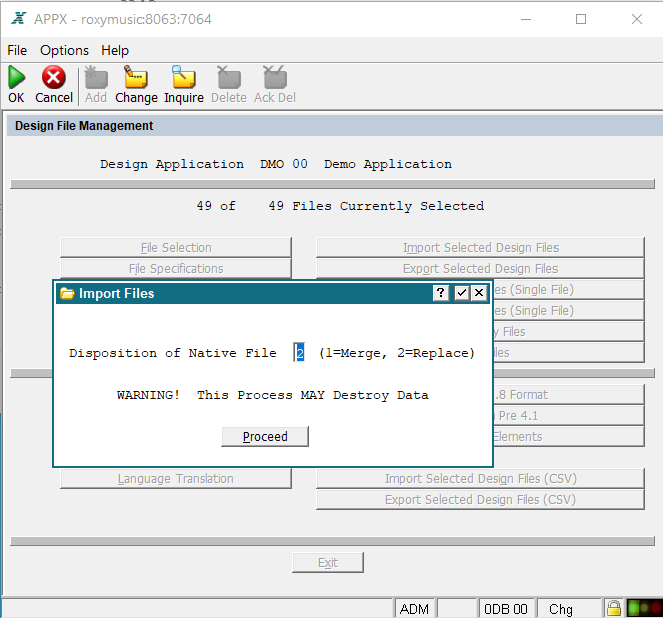Click the WARNING message text in dialog
Image resolution: width=663 pixels, height=618 pixels.
[x=273, y=395]
